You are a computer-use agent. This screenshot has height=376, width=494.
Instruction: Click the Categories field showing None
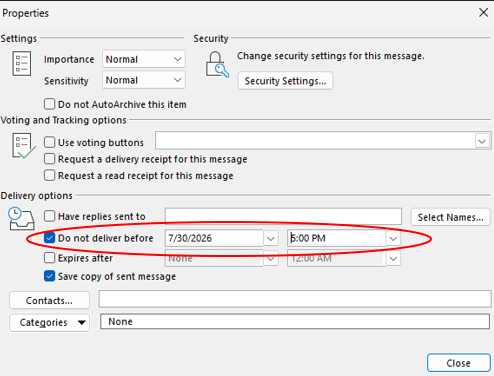[295, 322]
